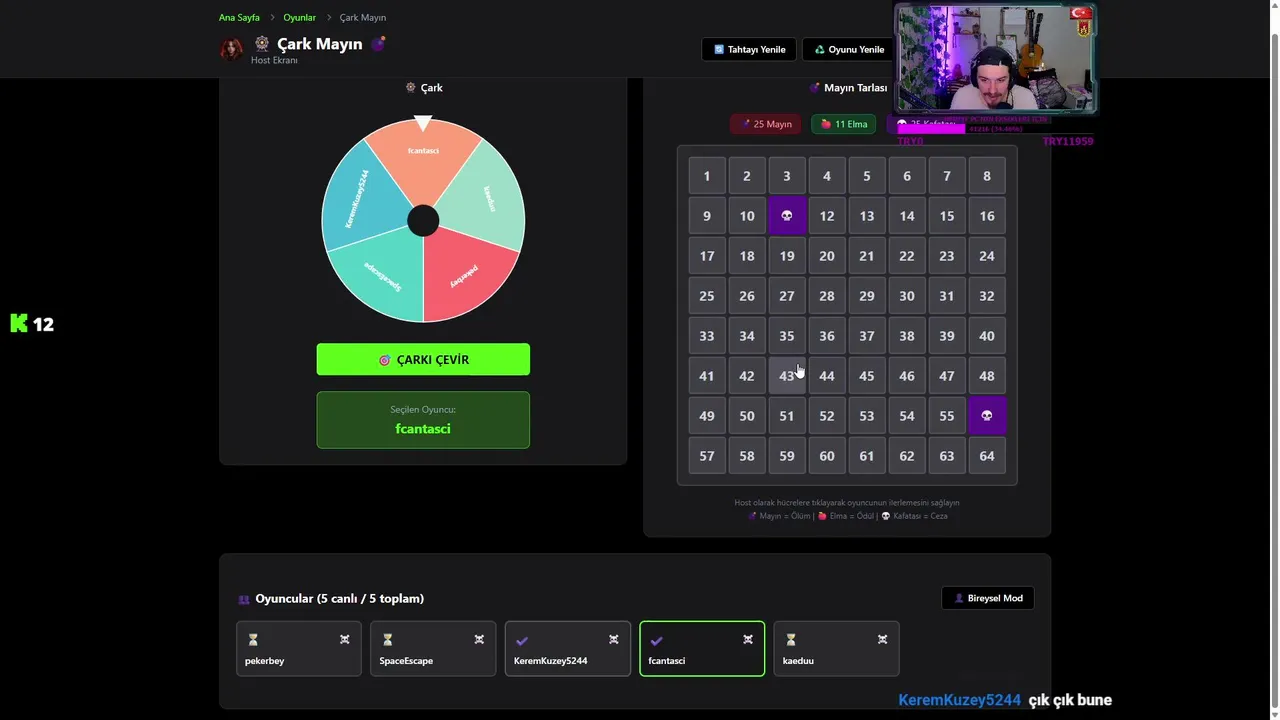
Task: Select the kaeduu player card
Action: 836,649
